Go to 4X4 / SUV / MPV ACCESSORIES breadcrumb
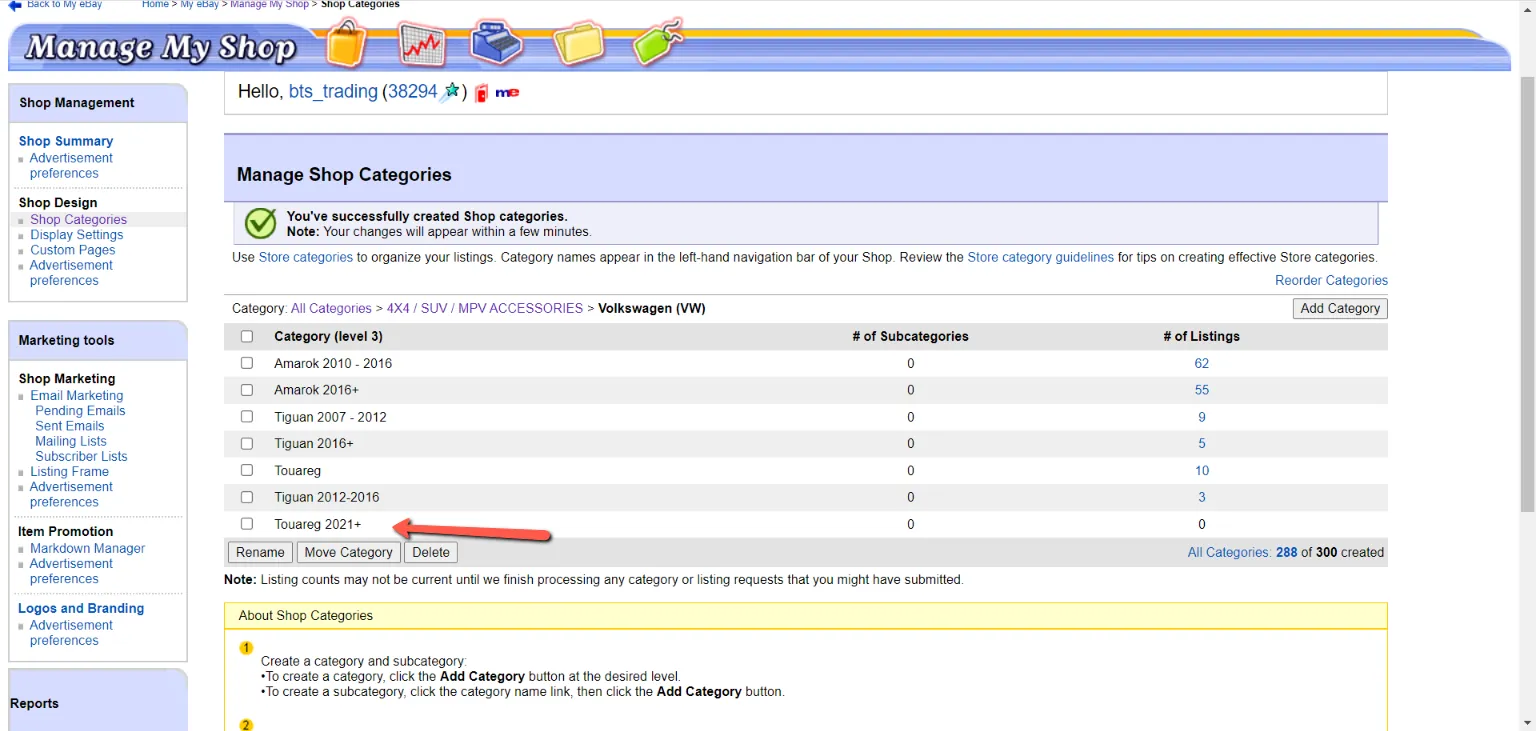The image size is (1536, 731). coord(485,309)
